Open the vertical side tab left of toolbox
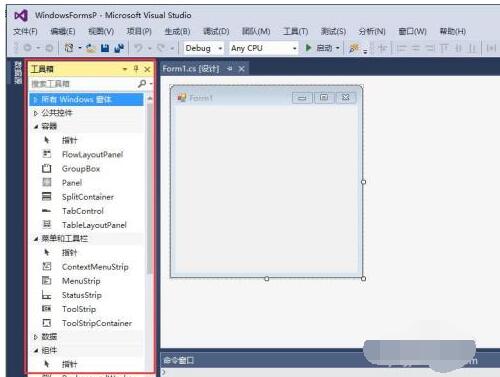Image resolution: width=500 pixels, height=377 pixels. (18, 73)
